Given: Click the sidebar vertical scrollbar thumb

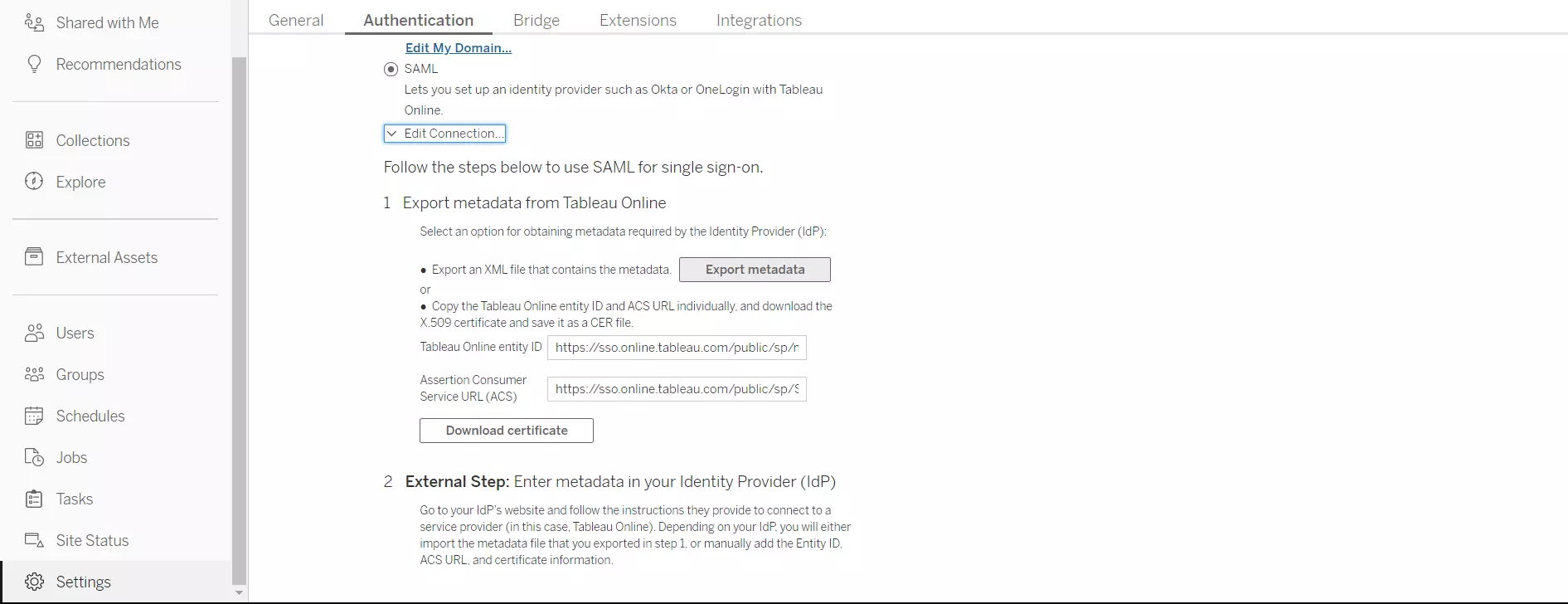Looking at the screenshot, I should point(239,322).
